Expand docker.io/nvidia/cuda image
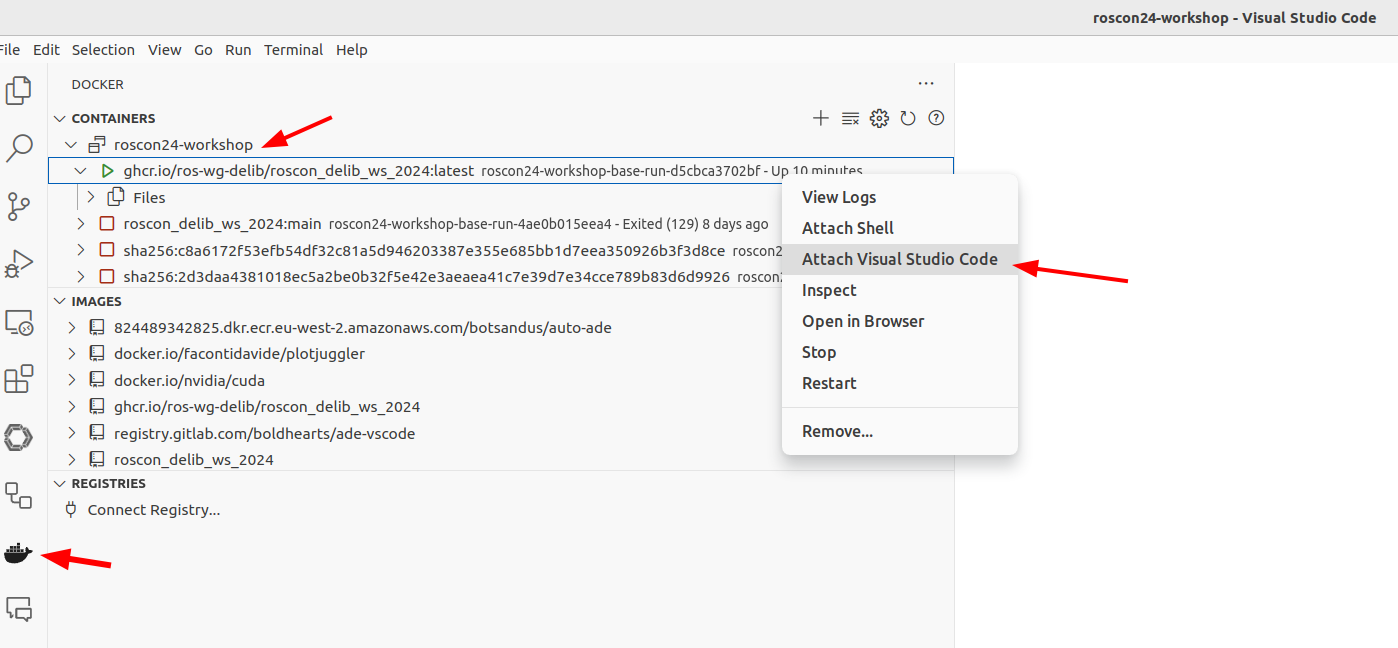Image resolution: width=1398 pixels, height=648 pixels. [x=71, y=380]
